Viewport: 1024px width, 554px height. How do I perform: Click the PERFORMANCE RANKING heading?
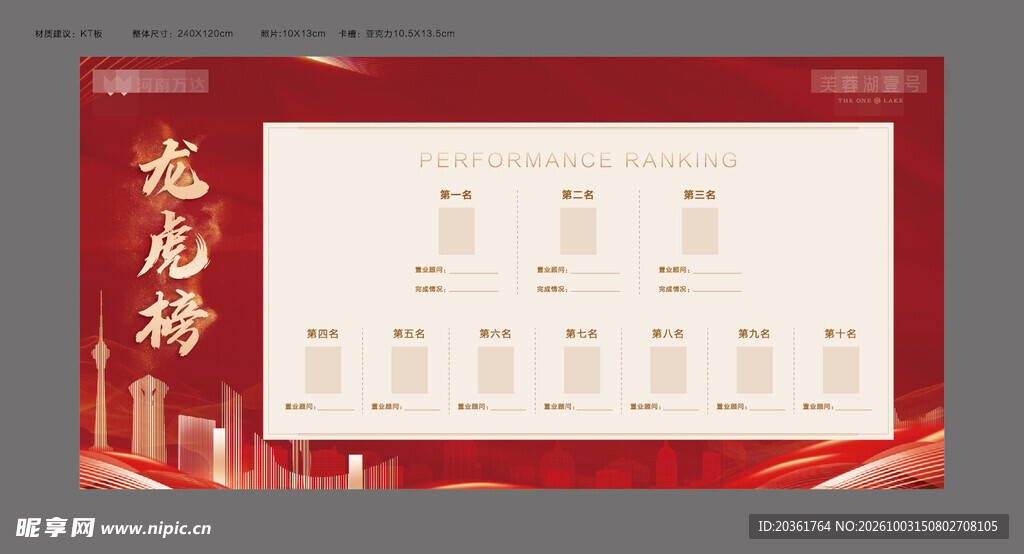pos(579,160)
